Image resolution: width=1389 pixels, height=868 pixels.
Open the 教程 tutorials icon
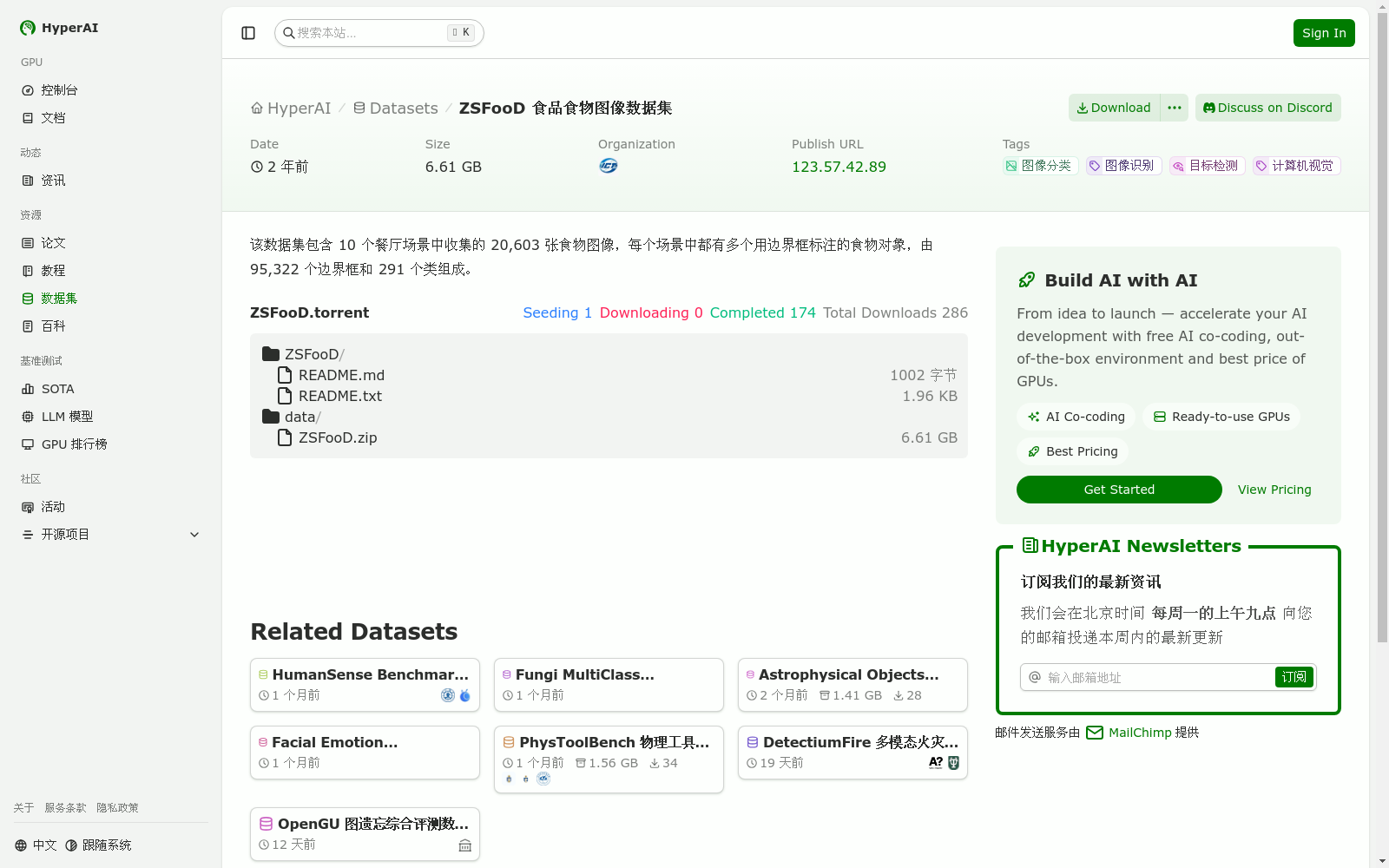tap(28, 271)
